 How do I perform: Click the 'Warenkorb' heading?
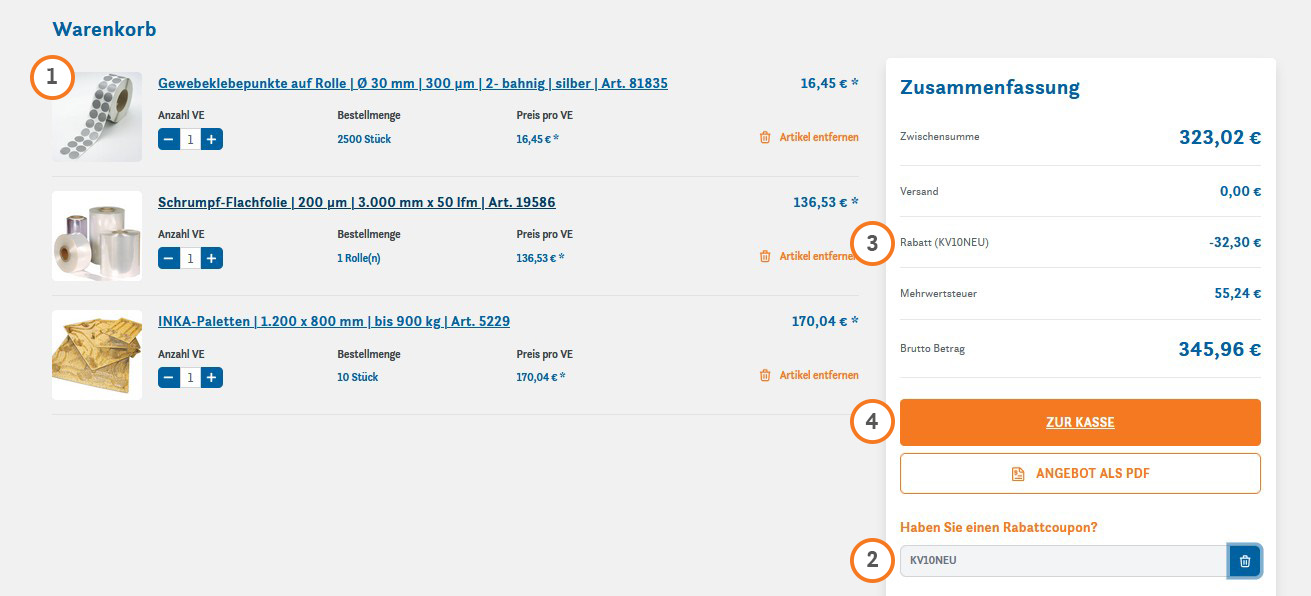pos(104,29)
